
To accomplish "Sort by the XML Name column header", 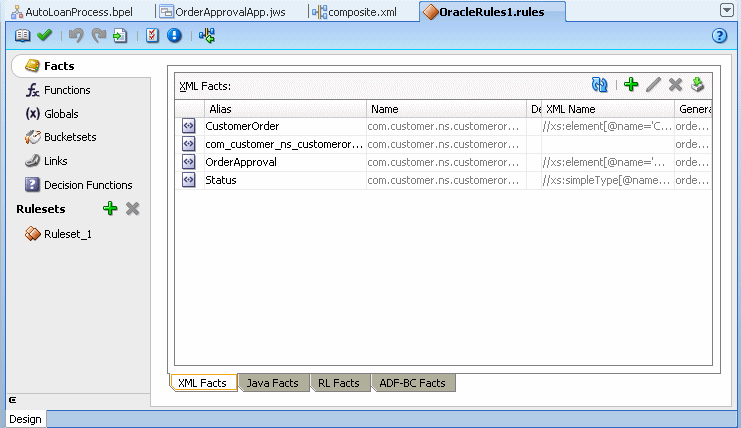I will click(608, 109).
